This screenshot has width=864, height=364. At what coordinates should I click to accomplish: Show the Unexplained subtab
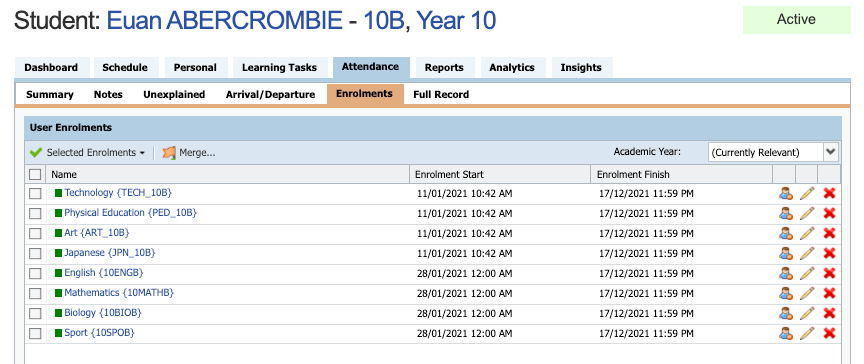point(174,94)
